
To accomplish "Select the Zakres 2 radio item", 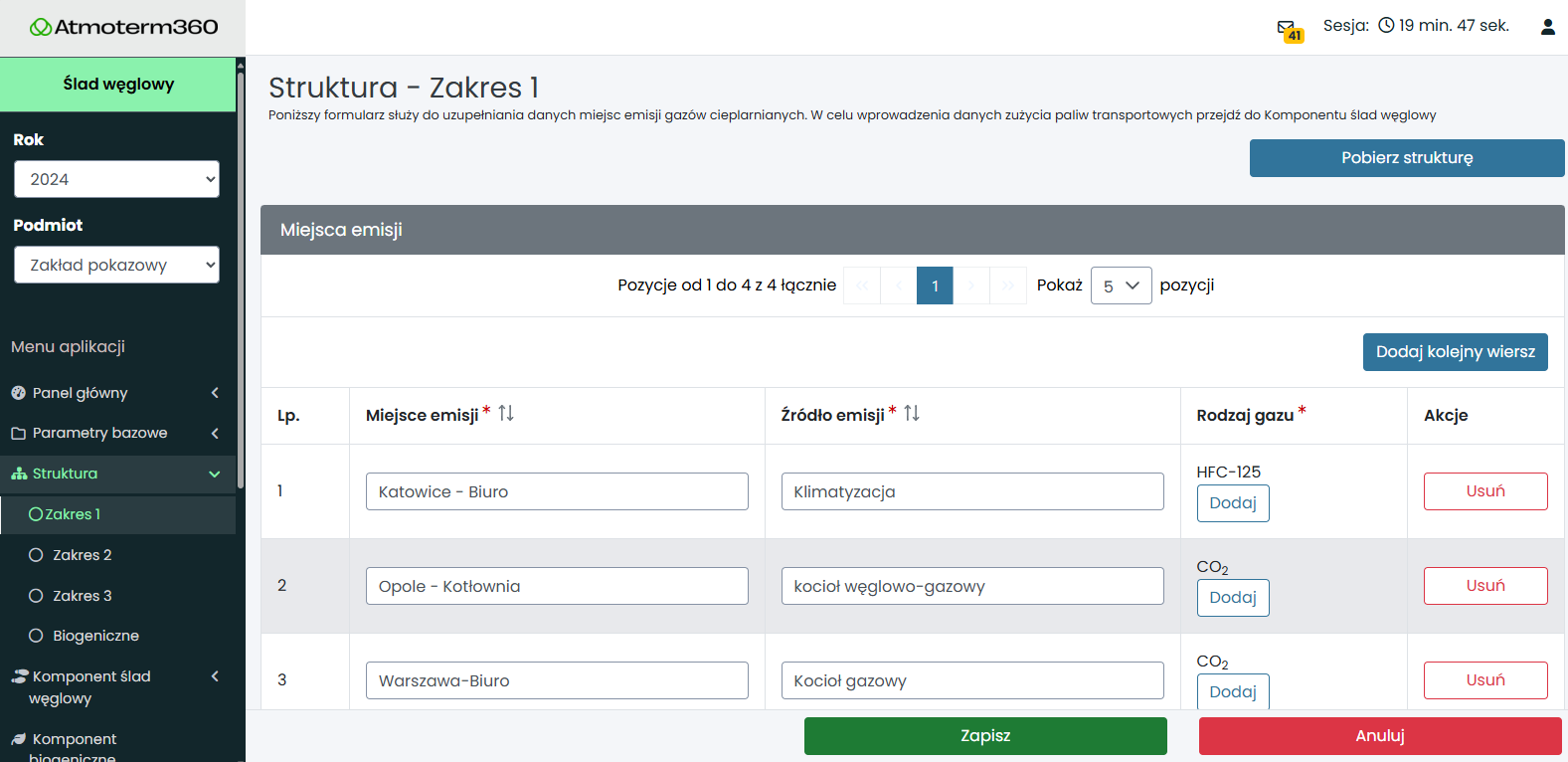I will pos(37,555).
